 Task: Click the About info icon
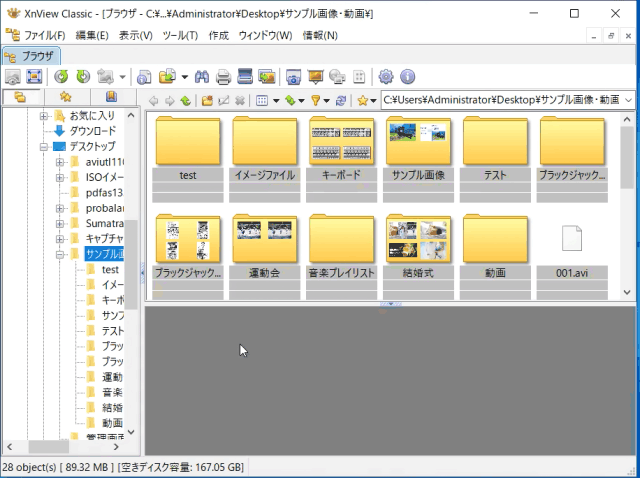(x=407, y=76)
